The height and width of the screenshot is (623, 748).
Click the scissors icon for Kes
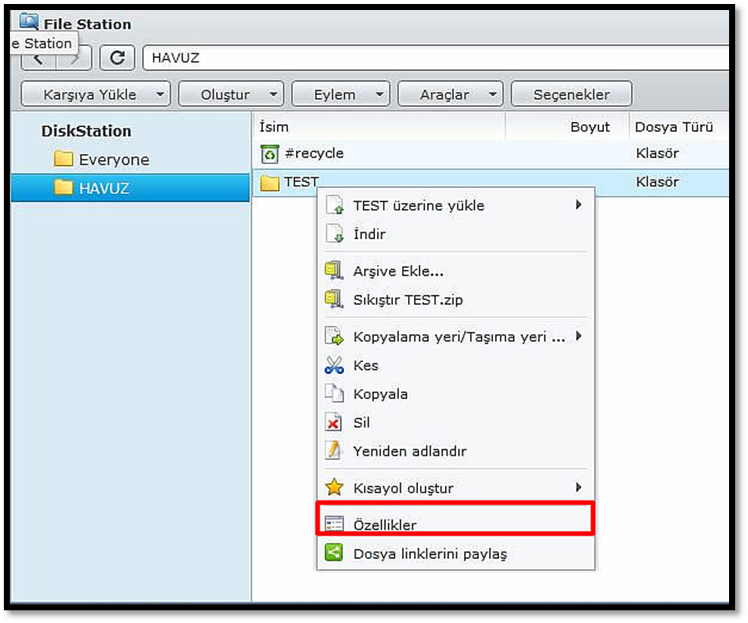(x=334, y=366)
